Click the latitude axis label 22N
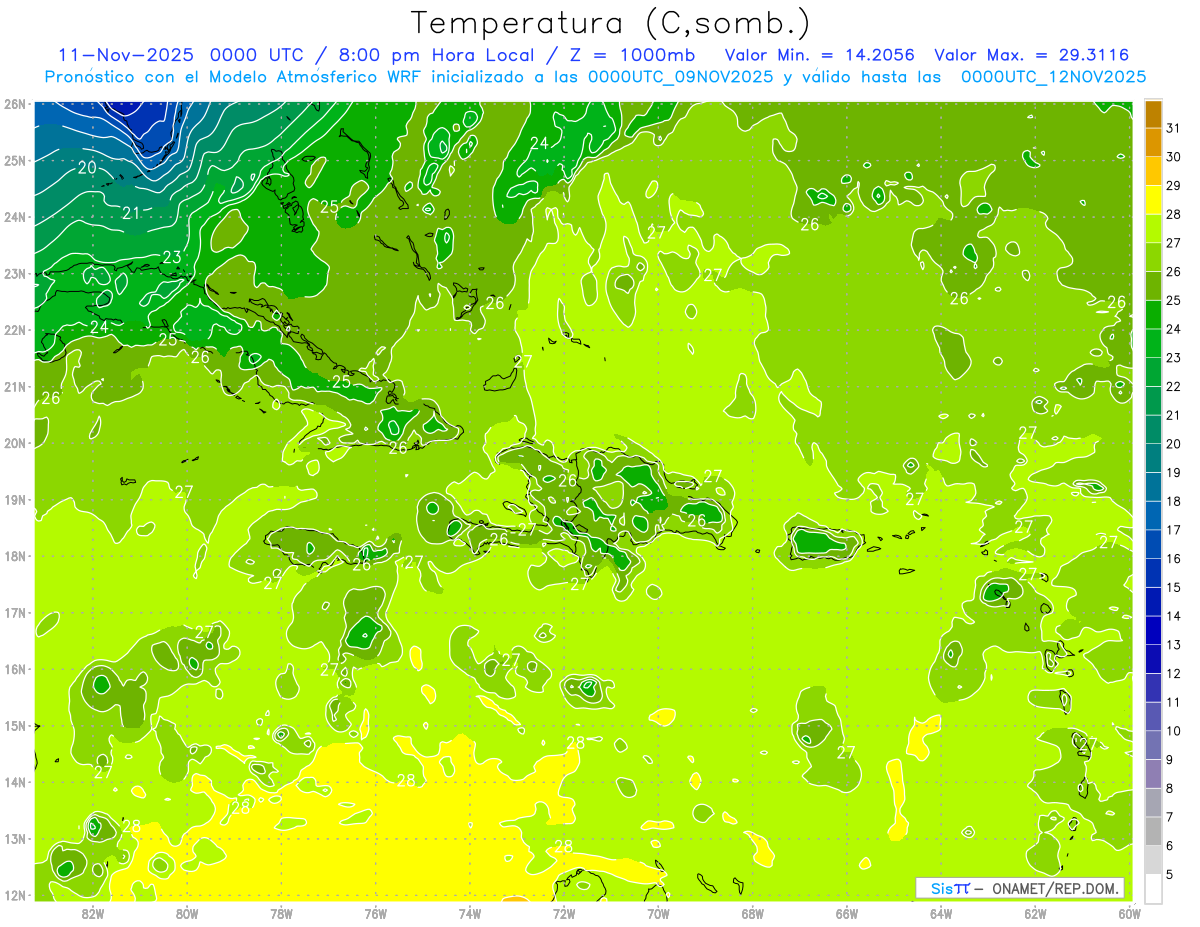The width and height of the screenshot is (1200, 927). click(14, 330)
